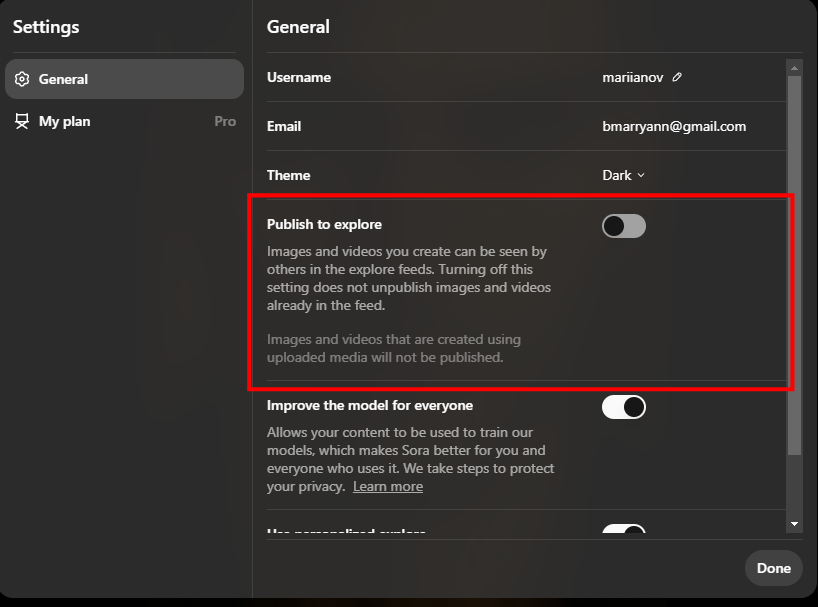Click the vertical scrollbar thumb
The height and width of the screenshot is (607, 818).
click(x=795, y=260)
